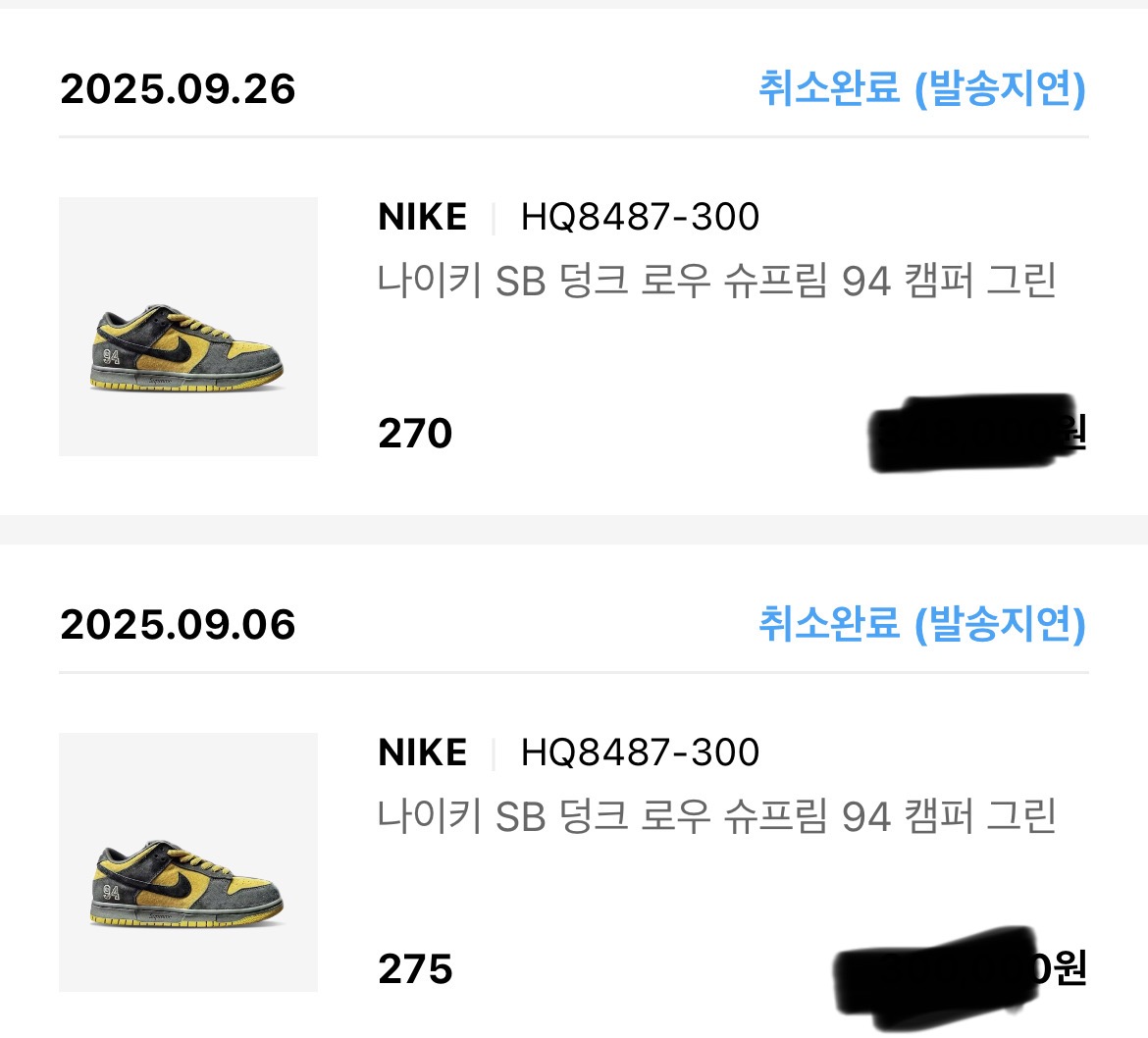1148x1038 pixels.
Task: Click the 취소완료 (발송지연) status on the 2025.09.26 order
Action: tap(921, 88)
